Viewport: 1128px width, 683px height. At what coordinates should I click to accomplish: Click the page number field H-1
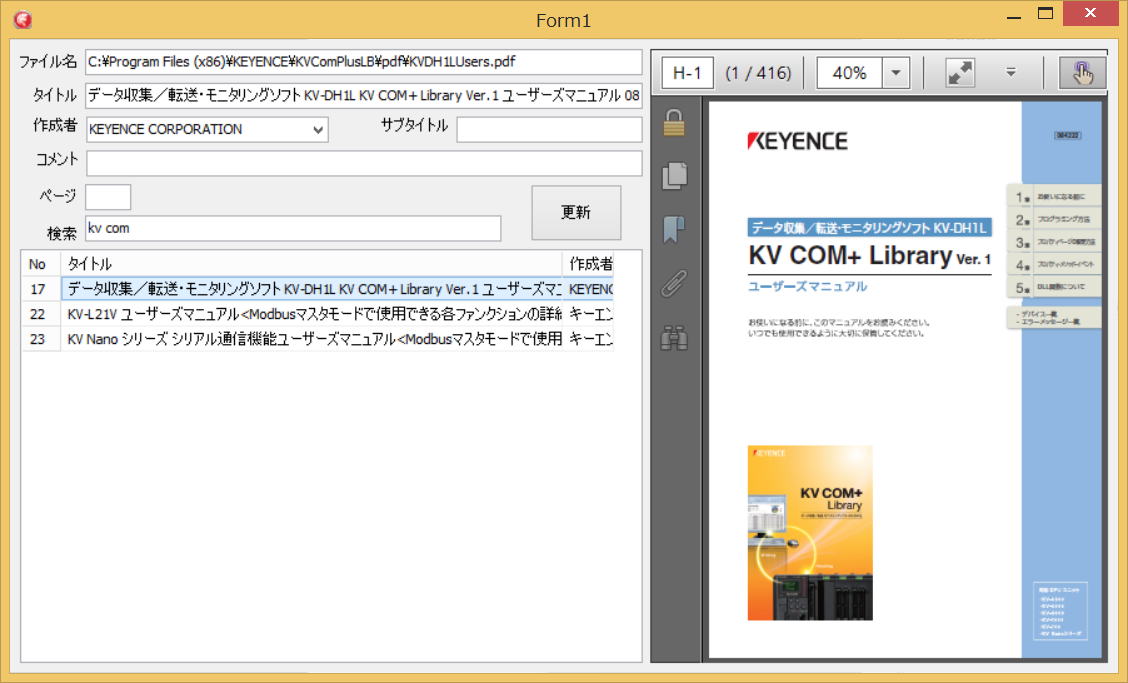pos(687,73)
